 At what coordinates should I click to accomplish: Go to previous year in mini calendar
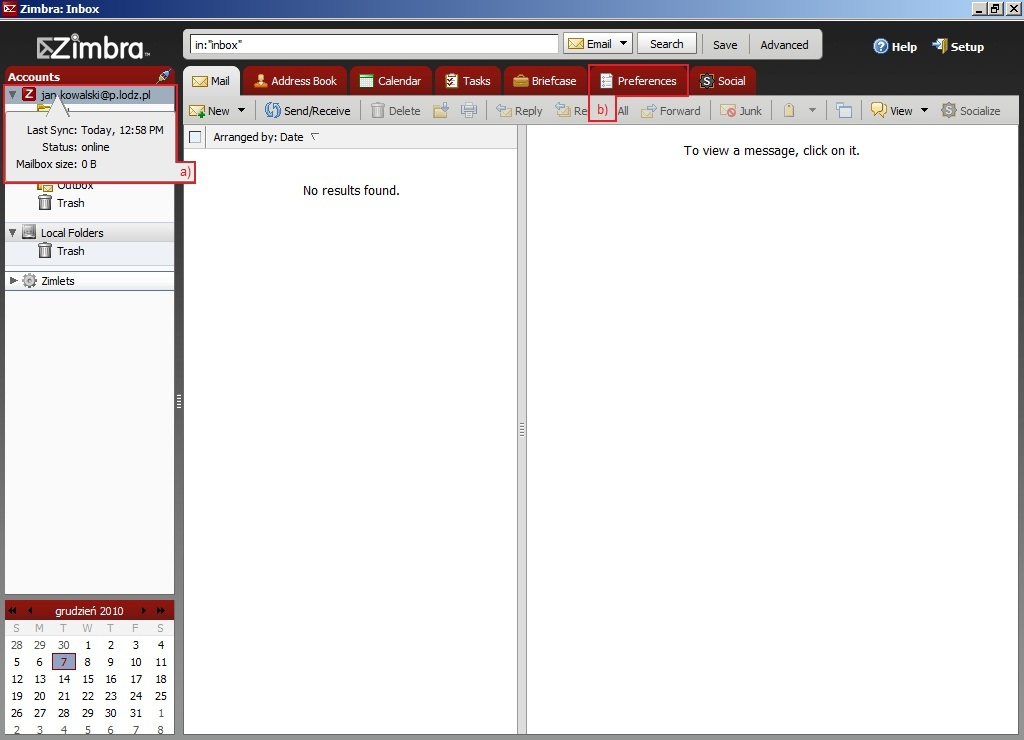[12, 611]
